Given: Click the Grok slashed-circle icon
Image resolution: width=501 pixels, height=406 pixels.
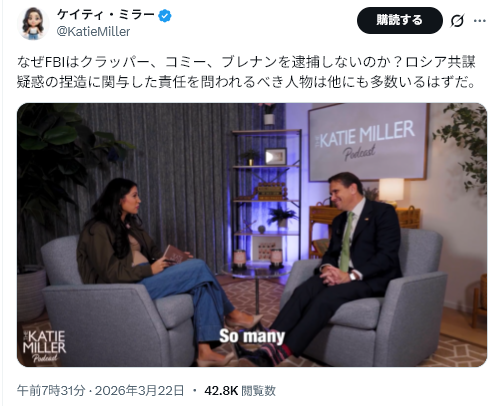Looking at the screenshot, I should [x=457, y=21].
